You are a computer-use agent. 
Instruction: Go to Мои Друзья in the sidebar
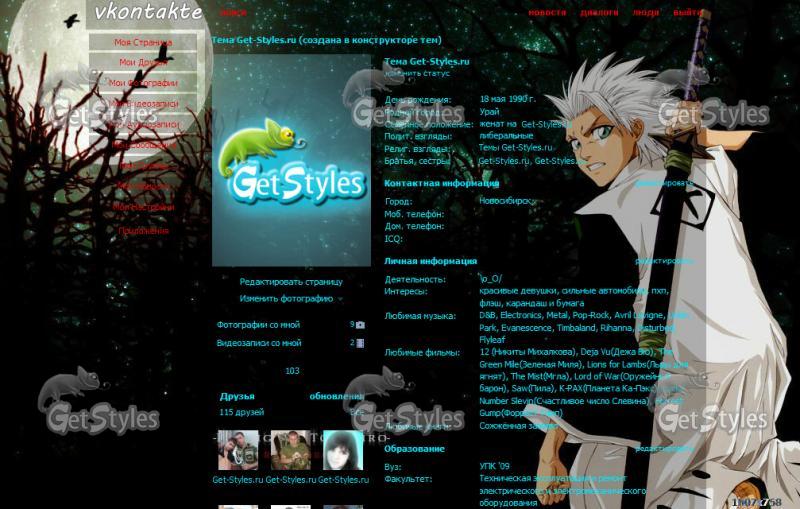click(x=143, y=62)
